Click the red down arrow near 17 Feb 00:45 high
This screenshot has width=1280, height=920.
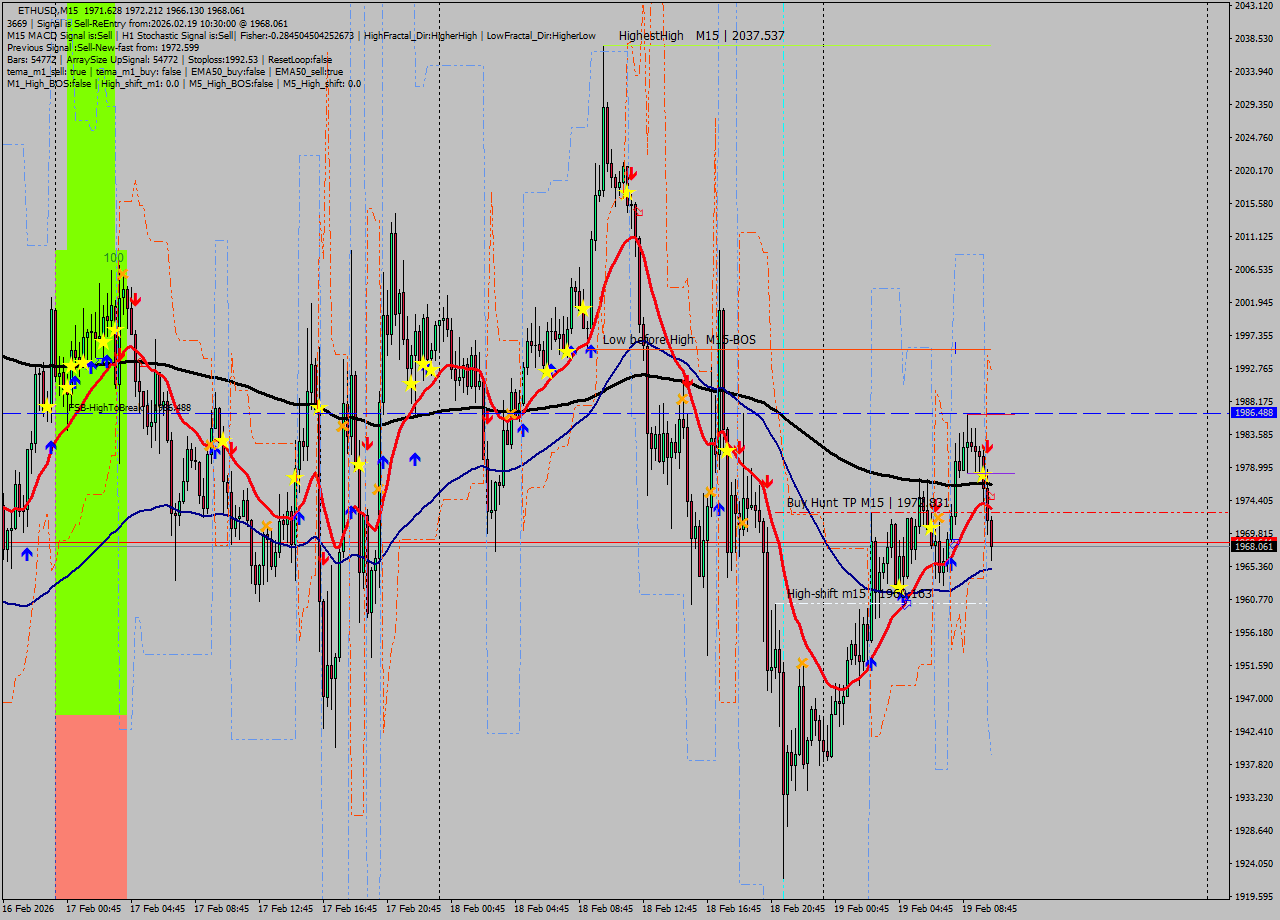(138, 297)
